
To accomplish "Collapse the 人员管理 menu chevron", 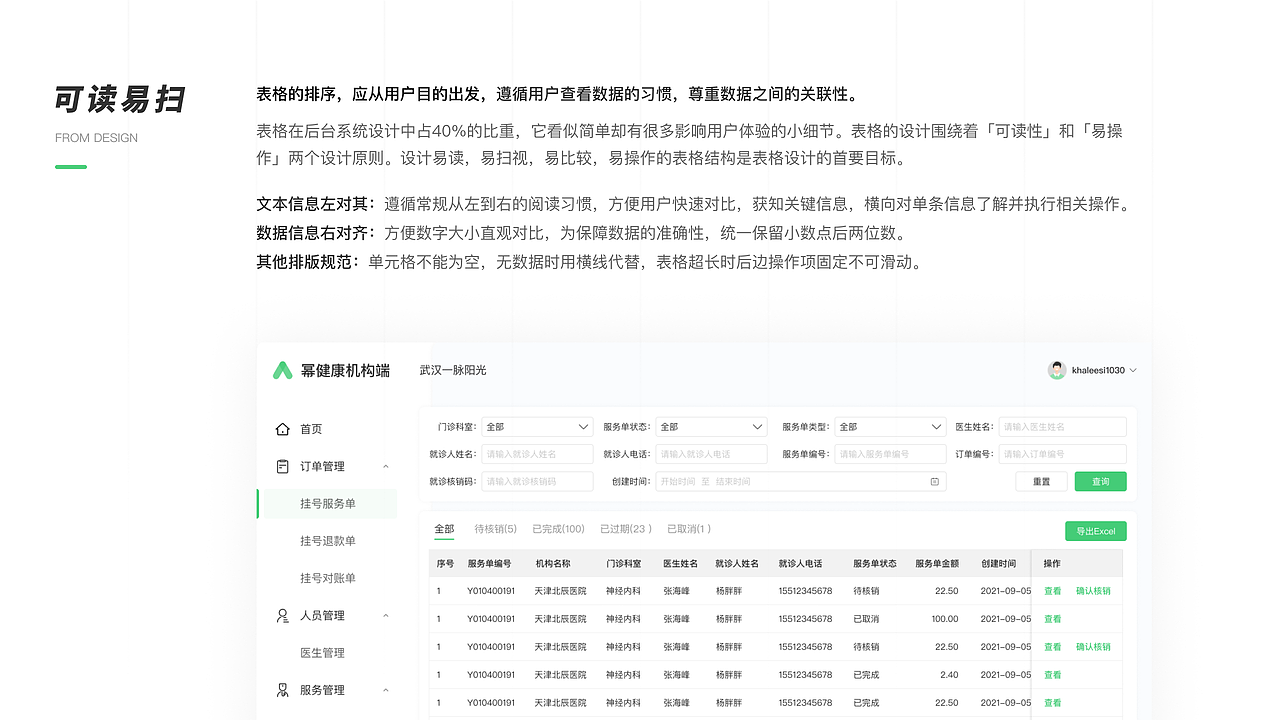I will click(x=386, y=616).
